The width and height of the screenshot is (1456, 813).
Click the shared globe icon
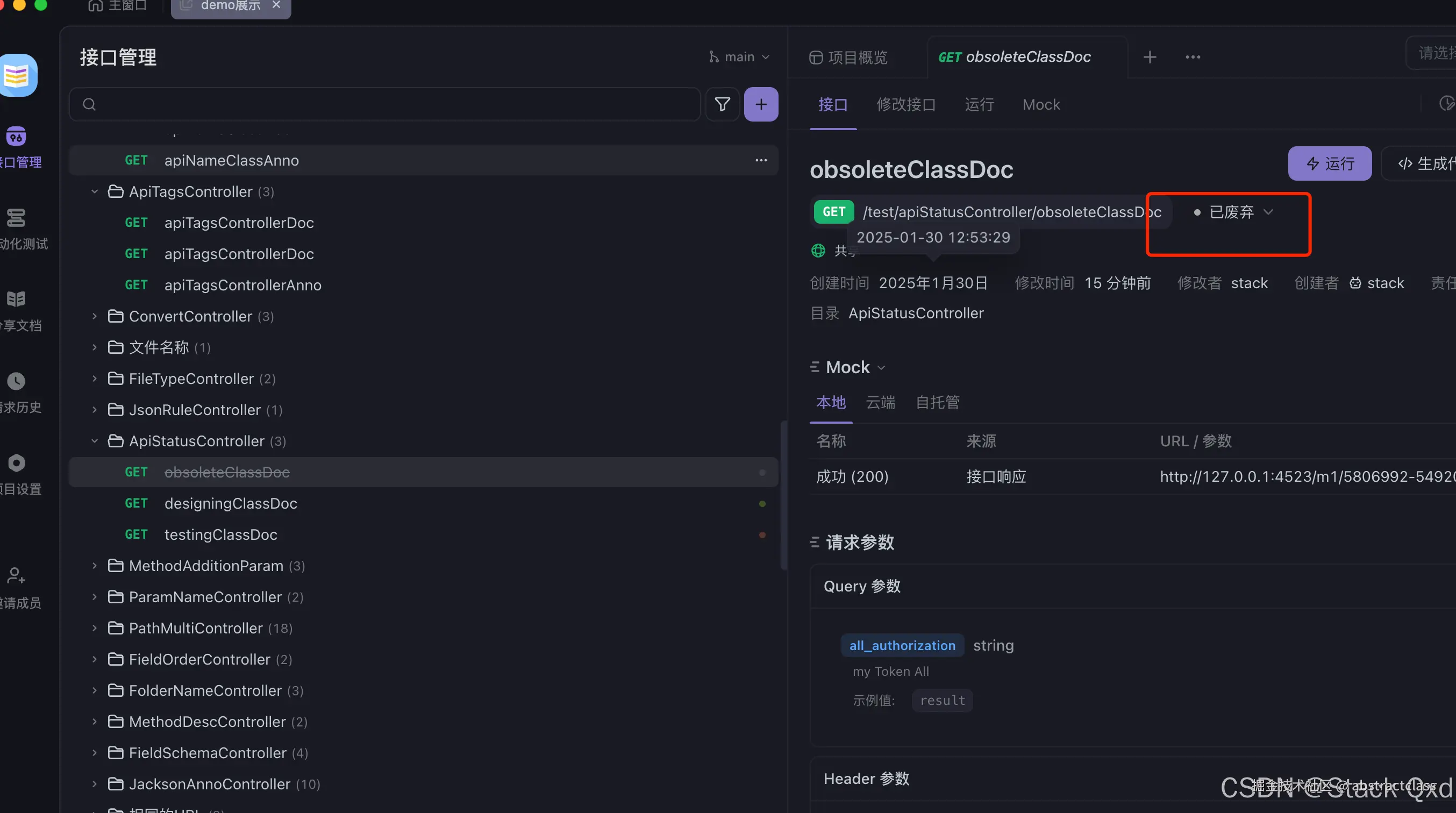(x=818, y=251)
